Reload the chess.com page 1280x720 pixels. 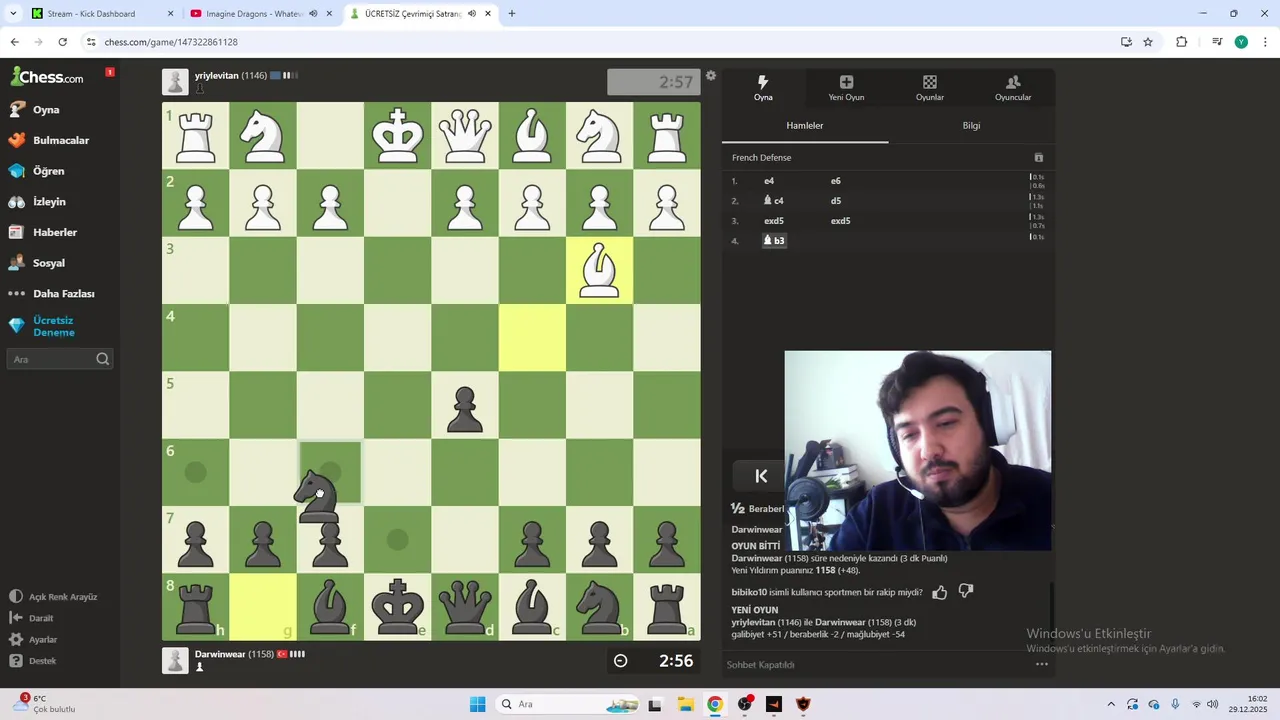coord(62,42)
